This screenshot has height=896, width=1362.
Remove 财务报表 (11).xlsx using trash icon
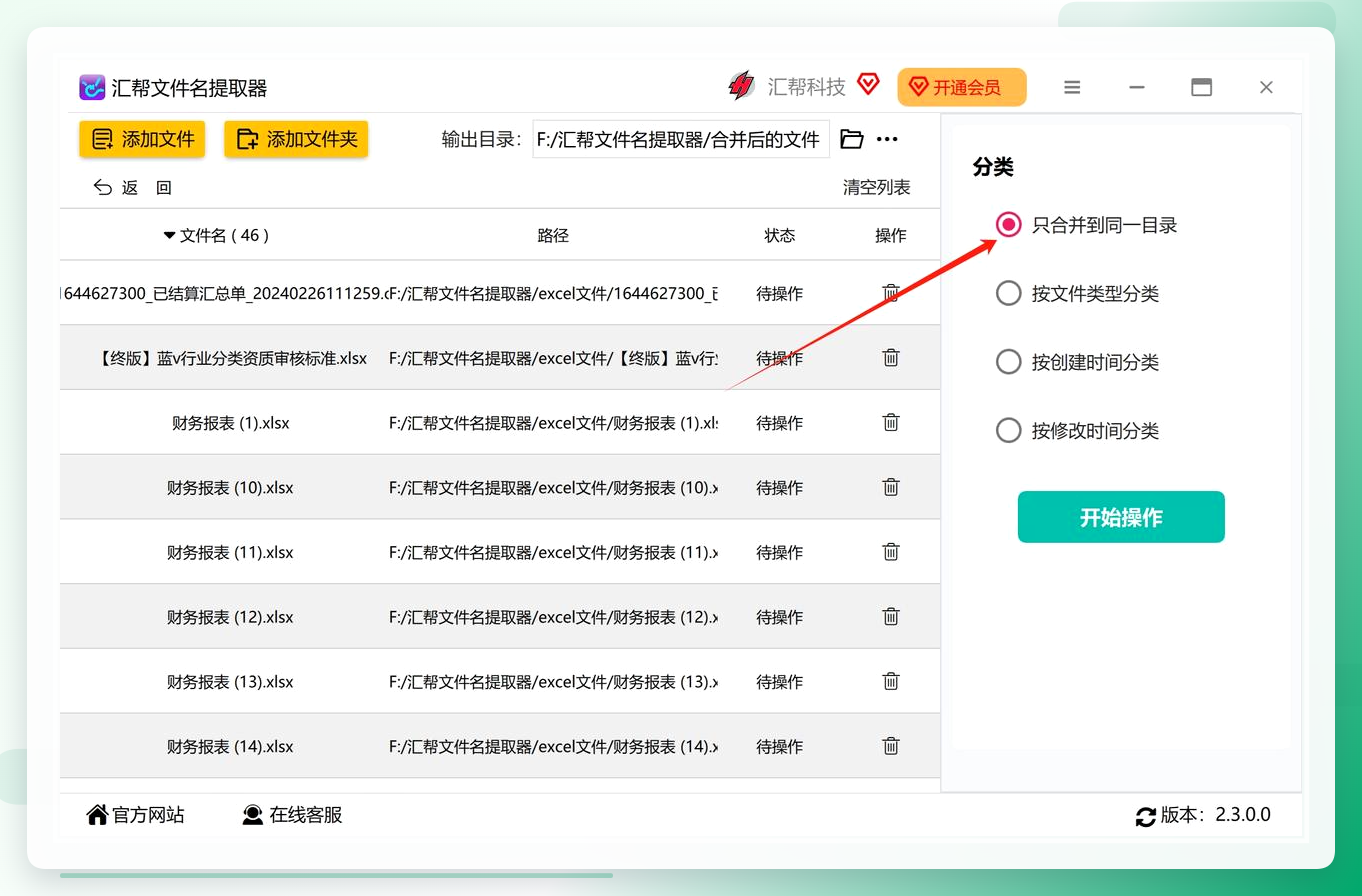point(891,551)
